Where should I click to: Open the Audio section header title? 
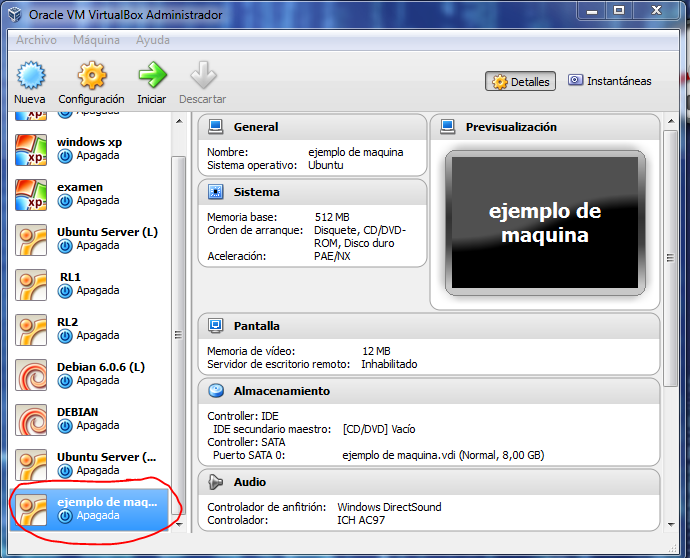pos(250,482)
